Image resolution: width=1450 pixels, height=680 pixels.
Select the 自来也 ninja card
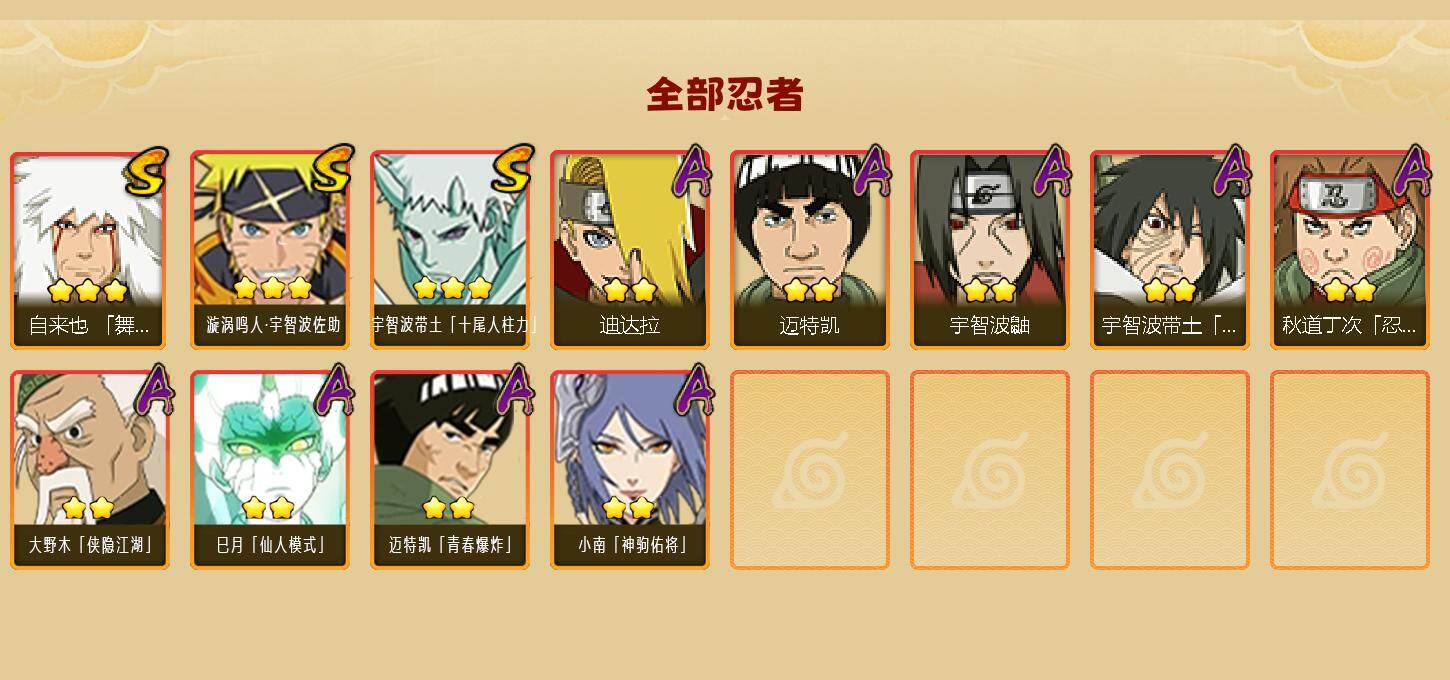pos(90,250)
